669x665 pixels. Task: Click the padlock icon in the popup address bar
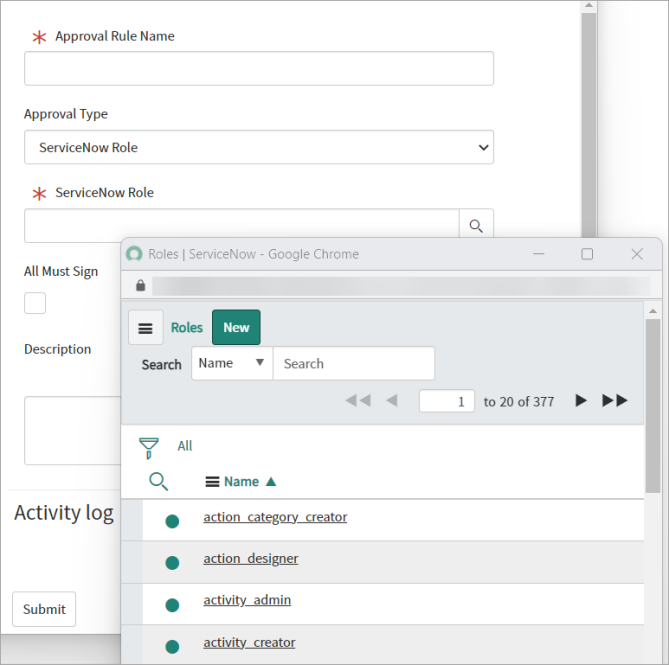140,285
